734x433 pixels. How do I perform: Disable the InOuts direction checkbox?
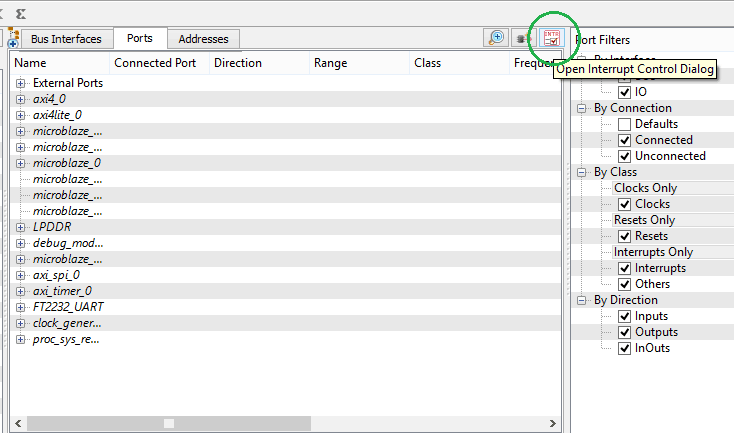[625, 348]
